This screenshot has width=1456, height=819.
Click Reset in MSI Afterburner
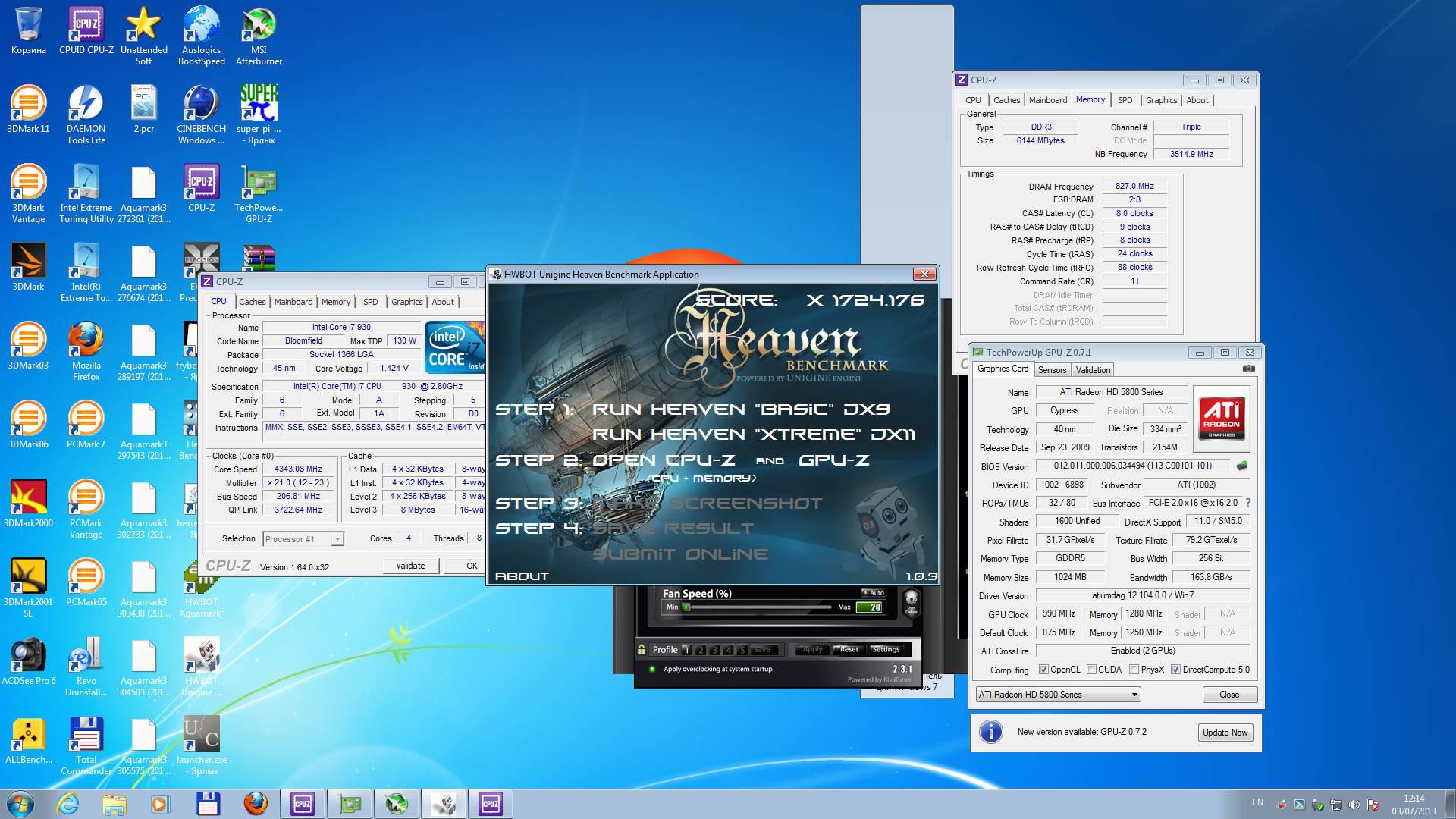coord(849,650)
